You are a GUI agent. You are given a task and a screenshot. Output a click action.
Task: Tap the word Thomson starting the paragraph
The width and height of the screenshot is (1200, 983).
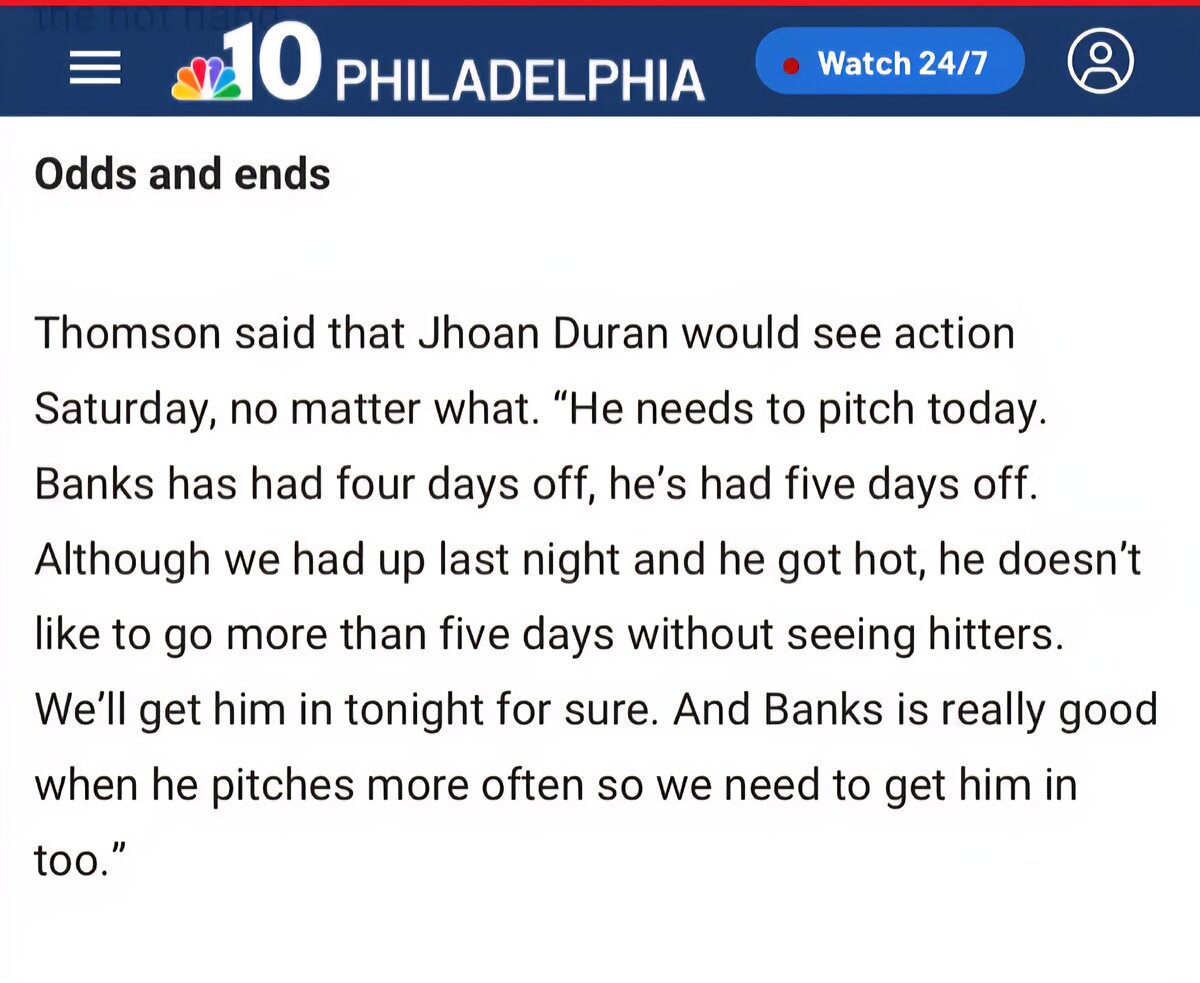click(x=128, y=333)
